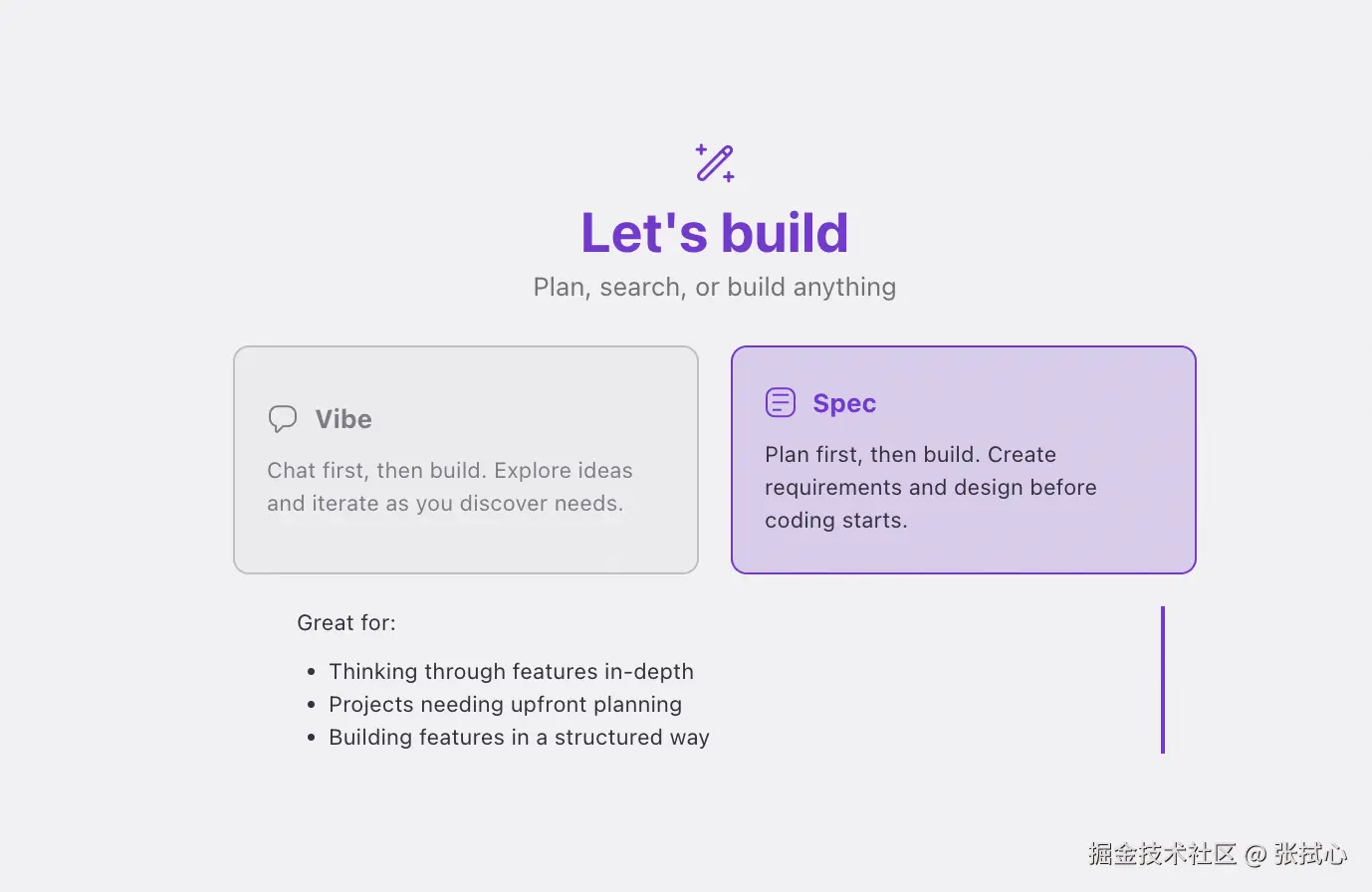Click the purple vertical bar on right
Screen dimensions: 1372x892
(x=1162, y=680)
